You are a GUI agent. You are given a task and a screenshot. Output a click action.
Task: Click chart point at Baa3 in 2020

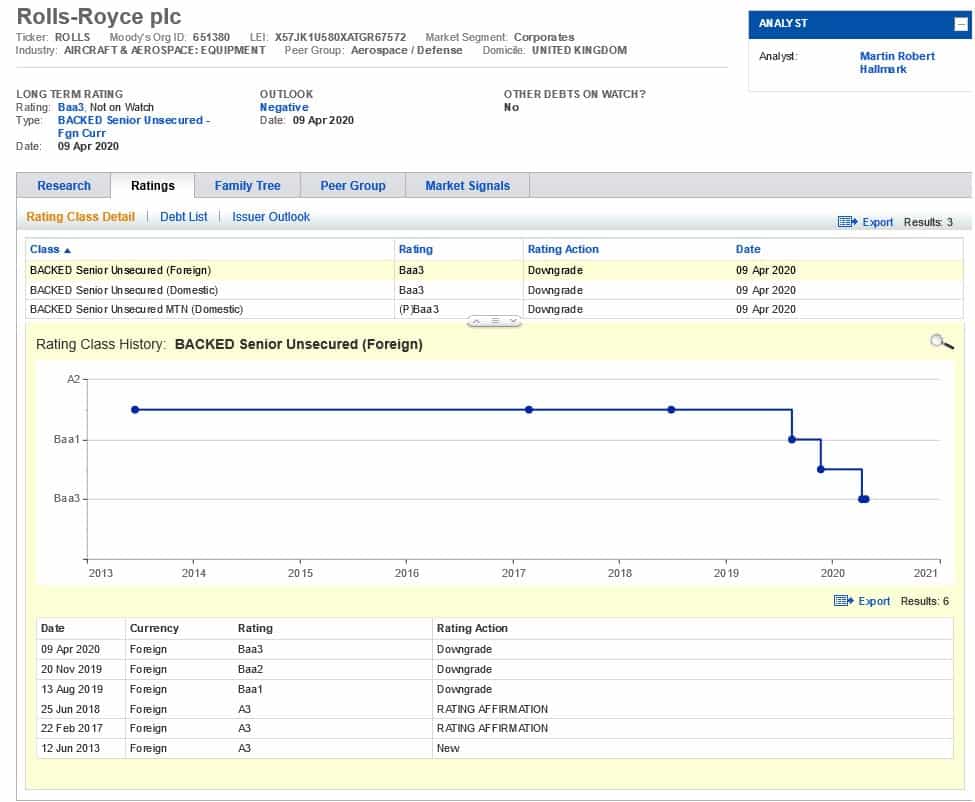coord(864,499)
